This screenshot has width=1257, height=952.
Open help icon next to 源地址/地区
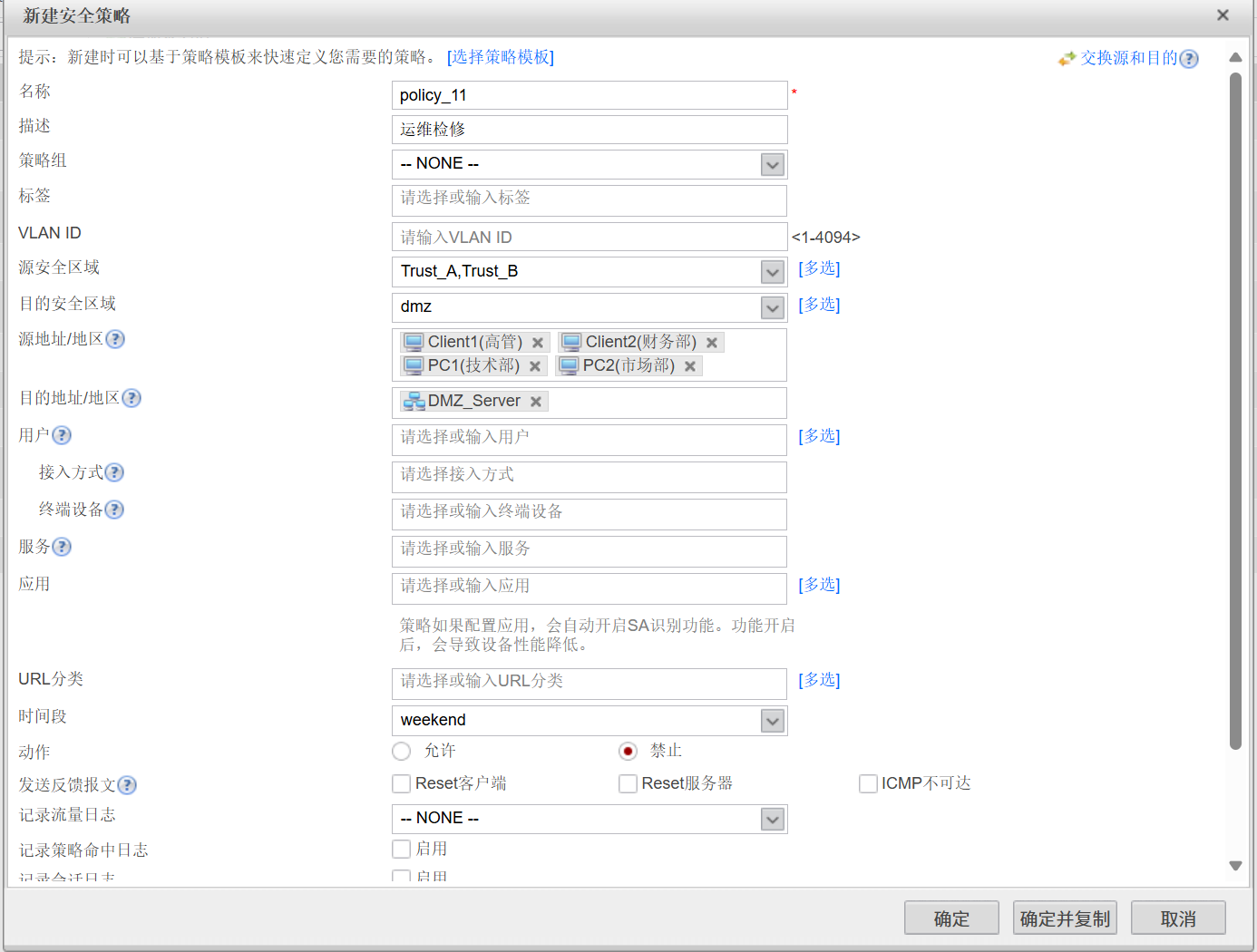click(115, 339)
